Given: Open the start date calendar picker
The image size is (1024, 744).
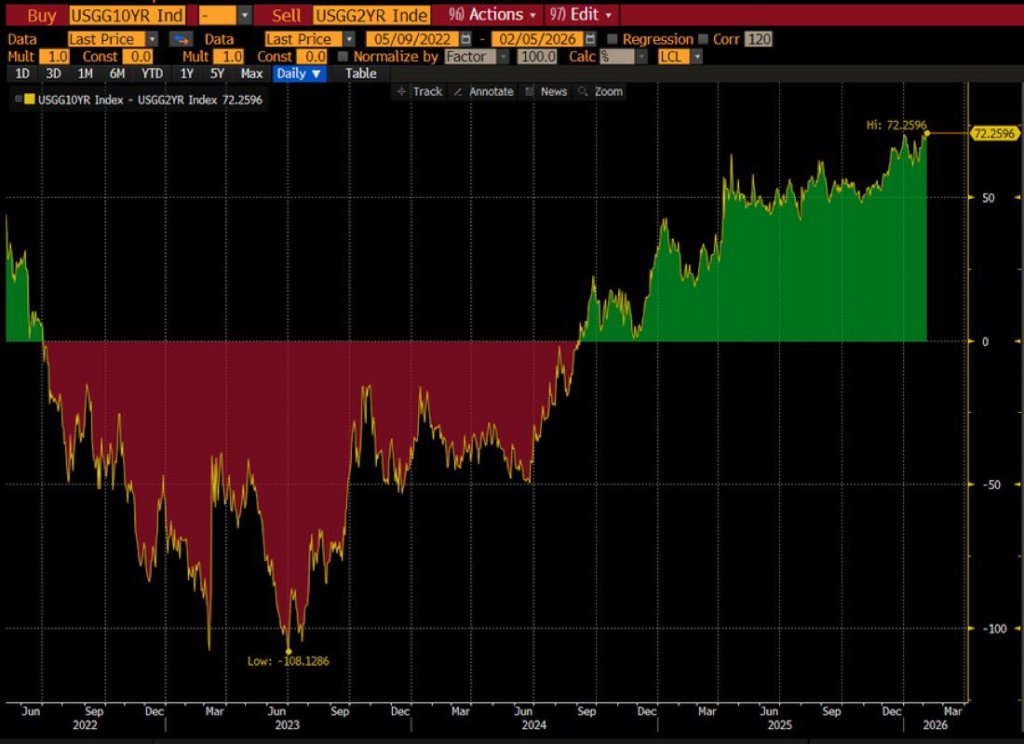Looking at the screenshot, I should (x=466, y=39).
